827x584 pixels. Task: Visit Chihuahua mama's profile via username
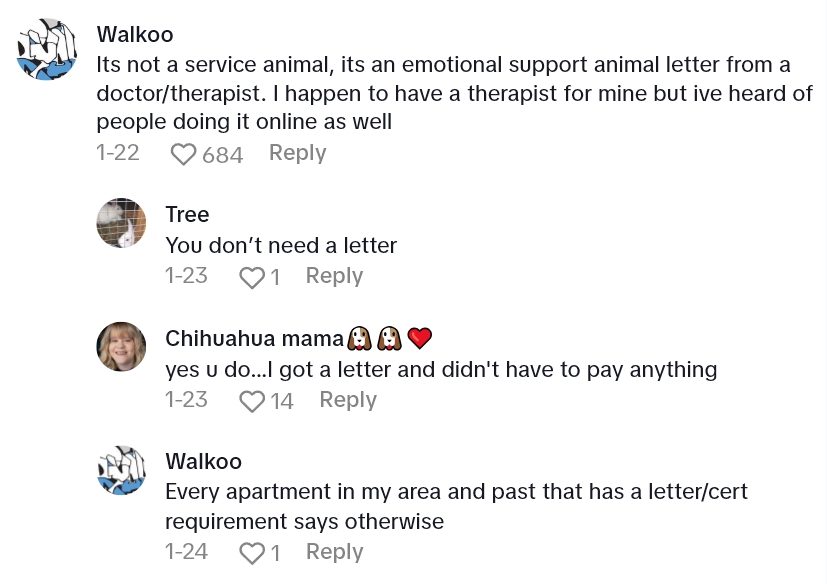(x=254, y=339)
